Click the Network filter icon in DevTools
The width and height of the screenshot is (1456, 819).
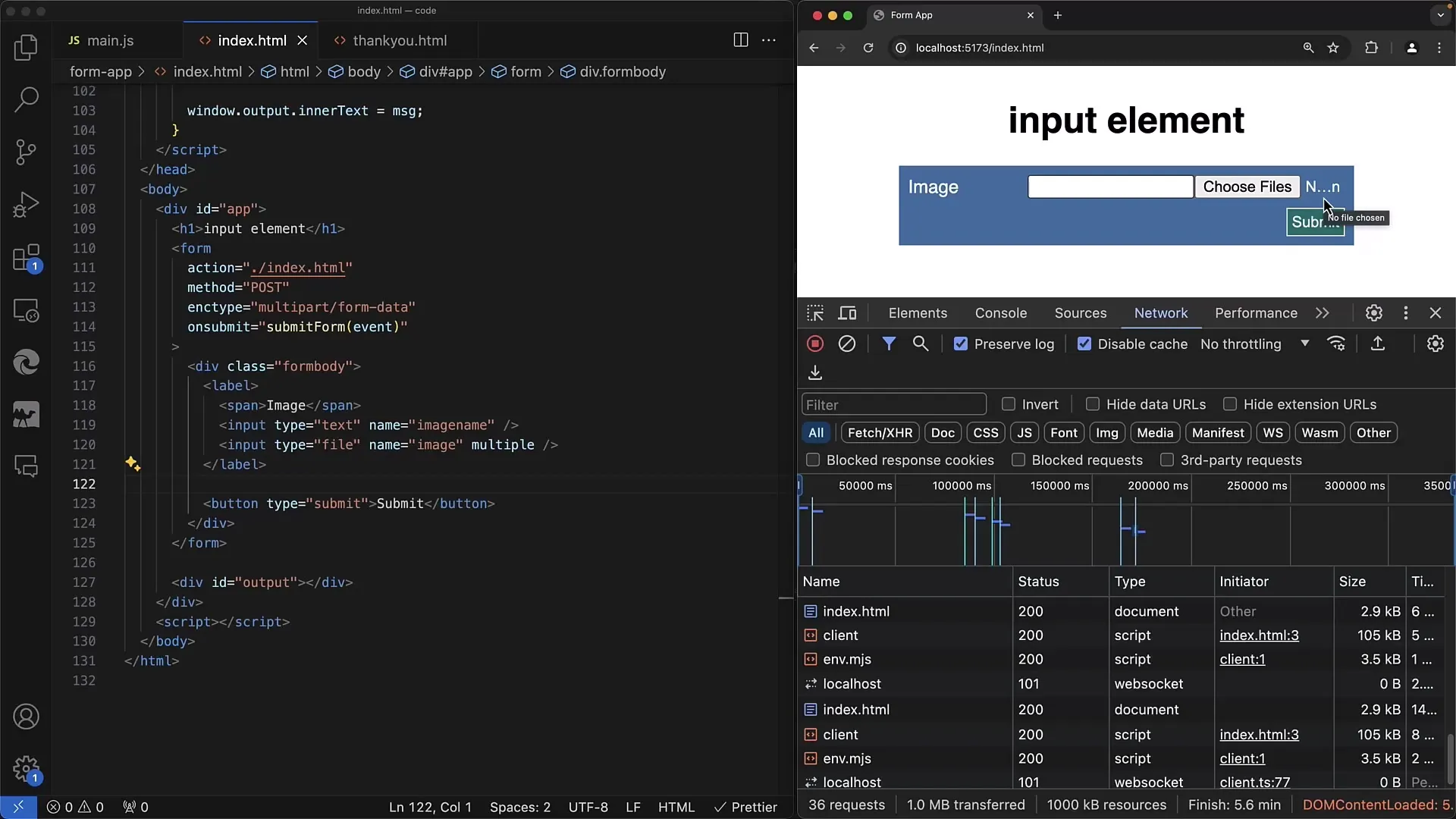click(887, 343)
